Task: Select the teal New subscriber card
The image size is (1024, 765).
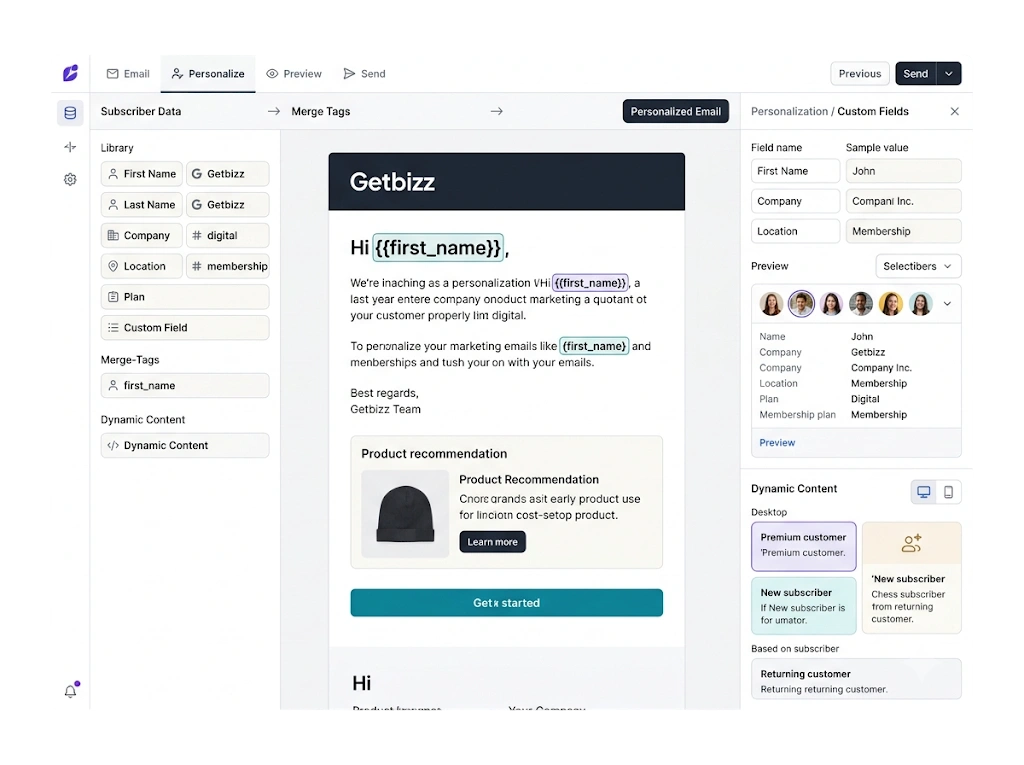Action: point(803,606)
